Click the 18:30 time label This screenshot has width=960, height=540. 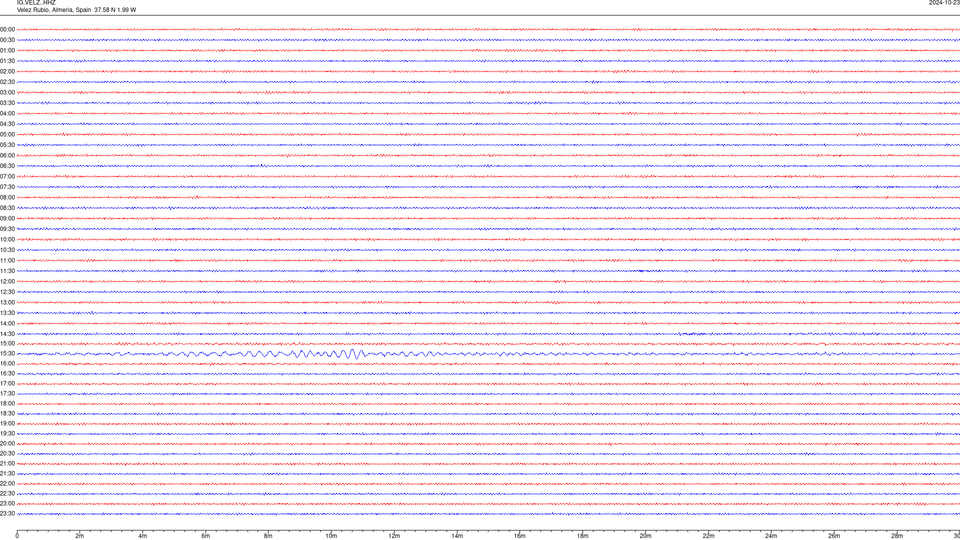7,414
